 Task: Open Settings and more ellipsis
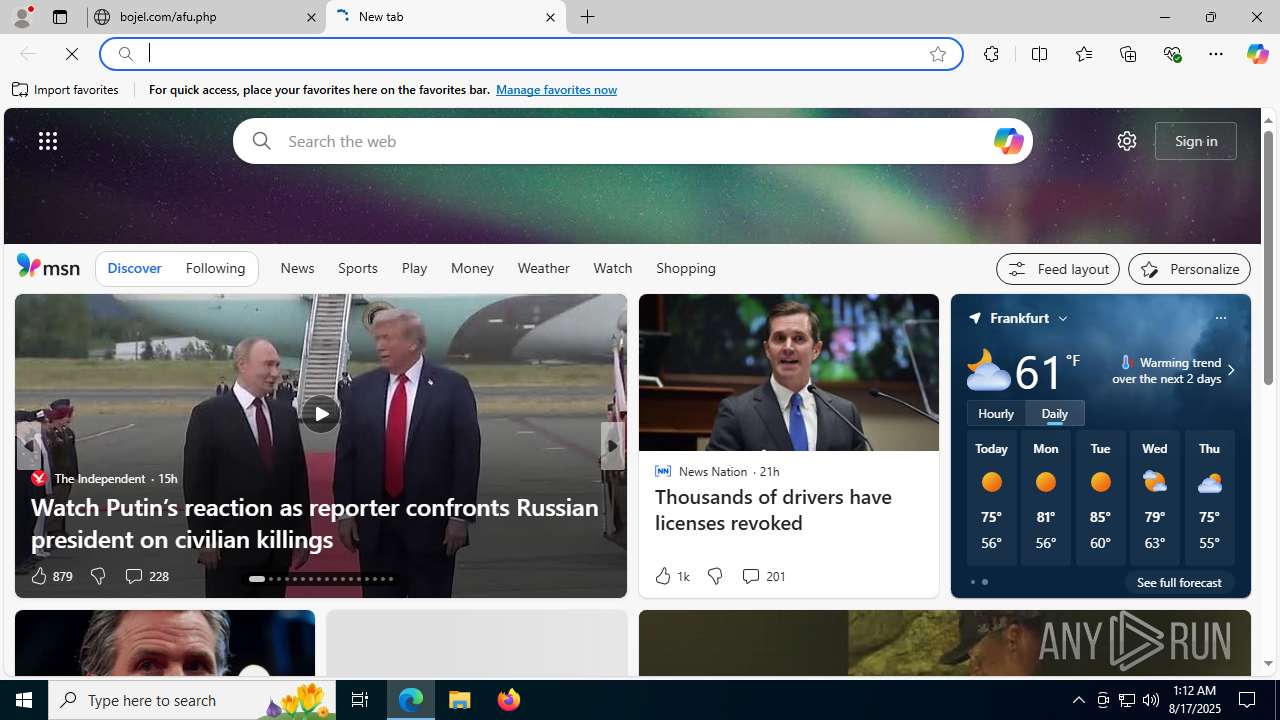1216,54
